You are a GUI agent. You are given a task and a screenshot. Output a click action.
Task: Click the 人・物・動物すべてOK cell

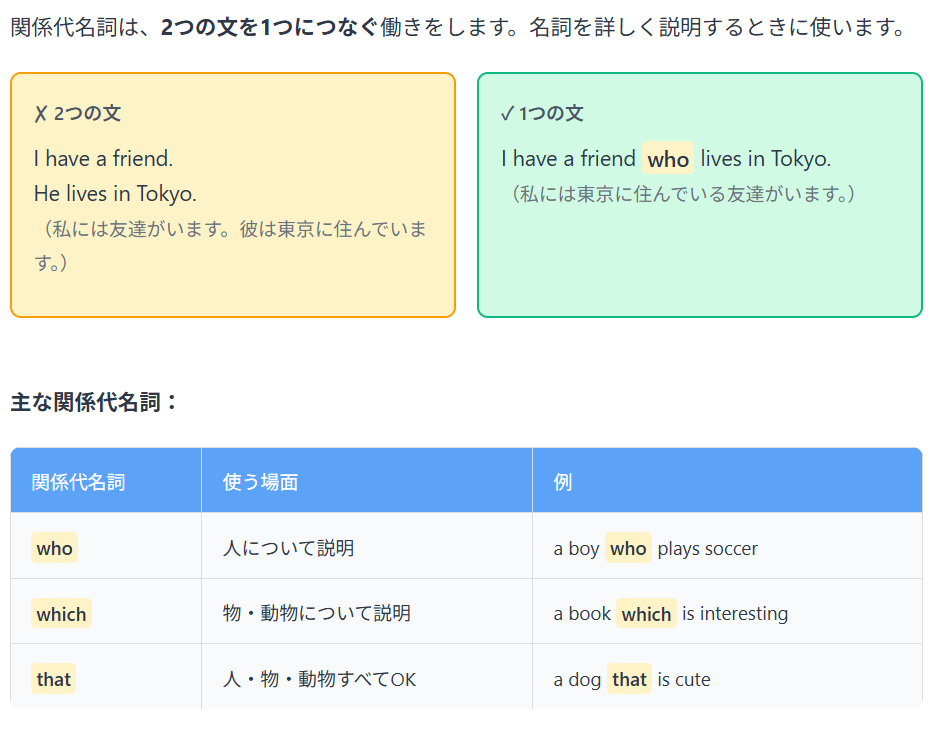[x=319, y=680]
